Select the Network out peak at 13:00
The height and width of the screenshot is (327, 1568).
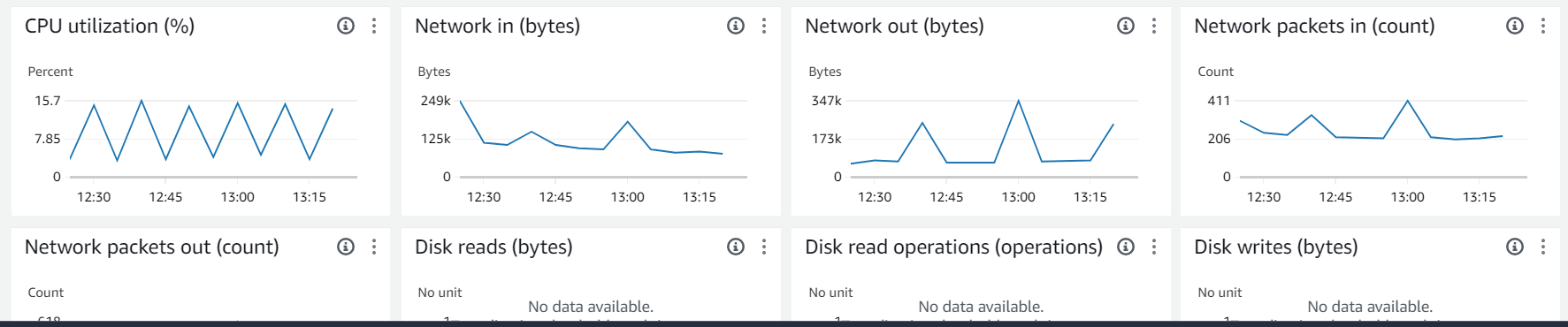tap(1019, 101)
